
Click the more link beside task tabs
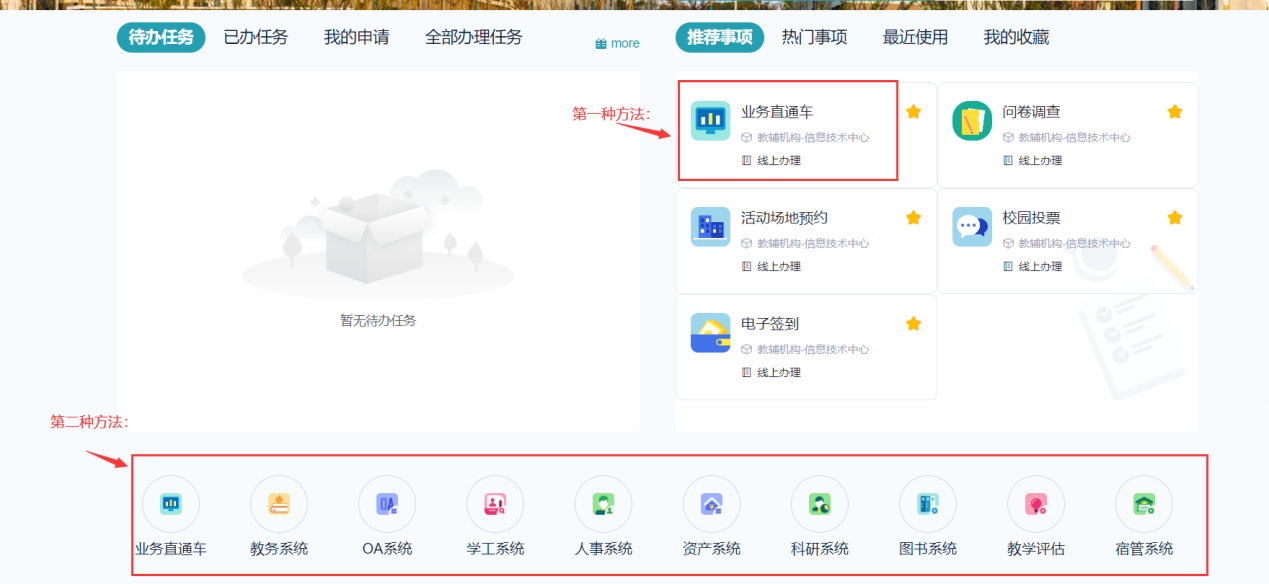[x=617, y=43]
